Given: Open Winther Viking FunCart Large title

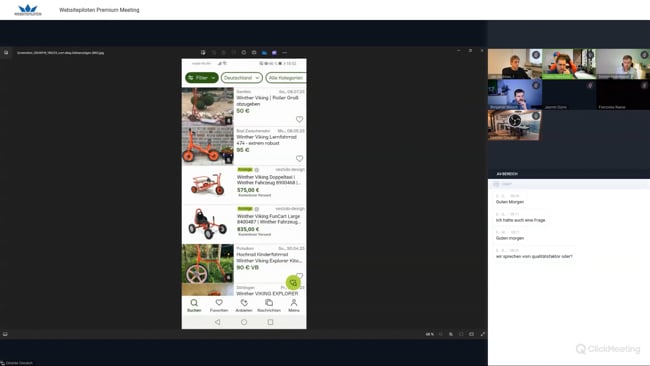Looking at the screenshot, I should (x=269, y=219).
